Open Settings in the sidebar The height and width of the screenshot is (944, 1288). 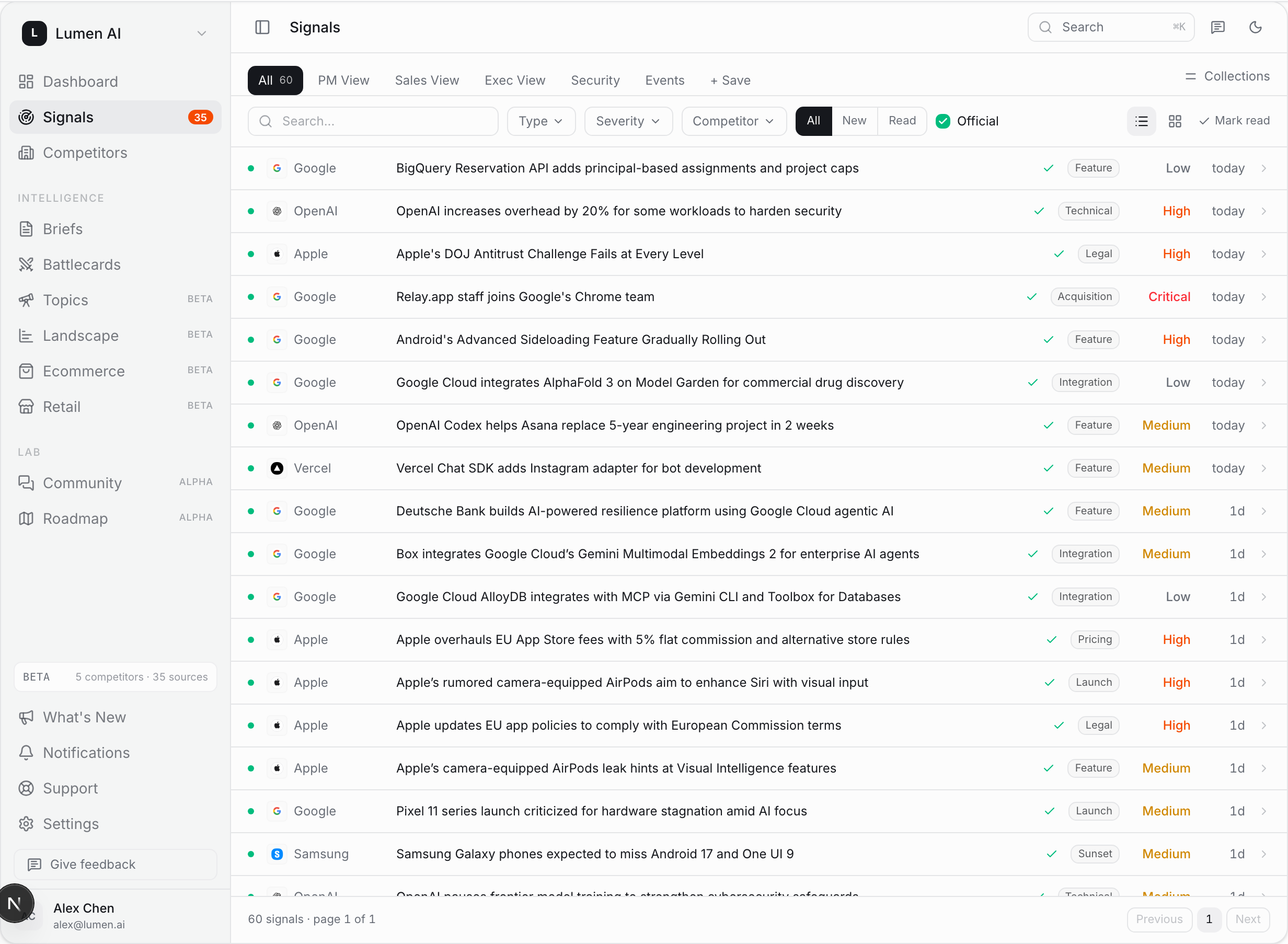point(116,823)
